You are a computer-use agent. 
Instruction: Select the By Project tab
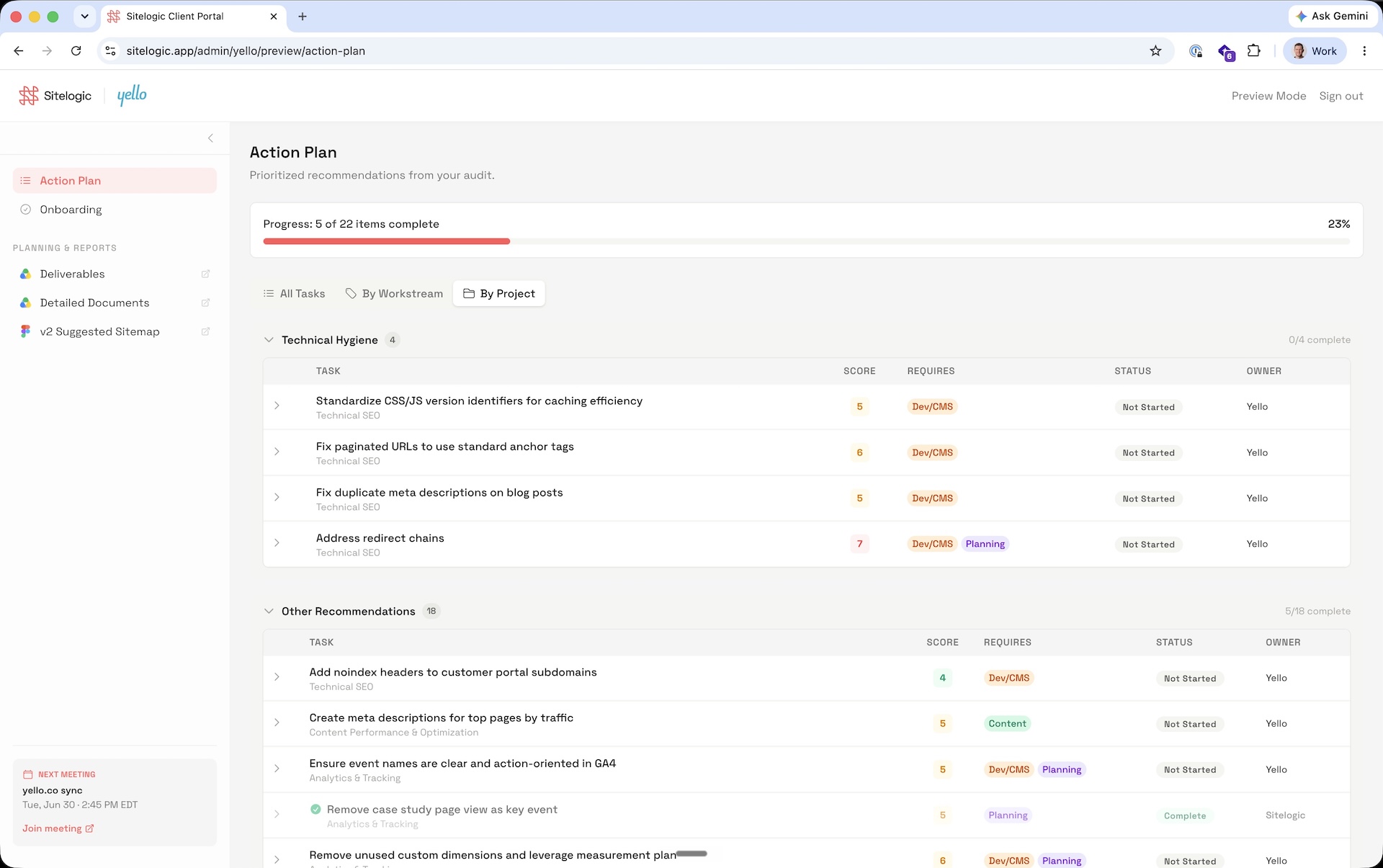point(499,294)
